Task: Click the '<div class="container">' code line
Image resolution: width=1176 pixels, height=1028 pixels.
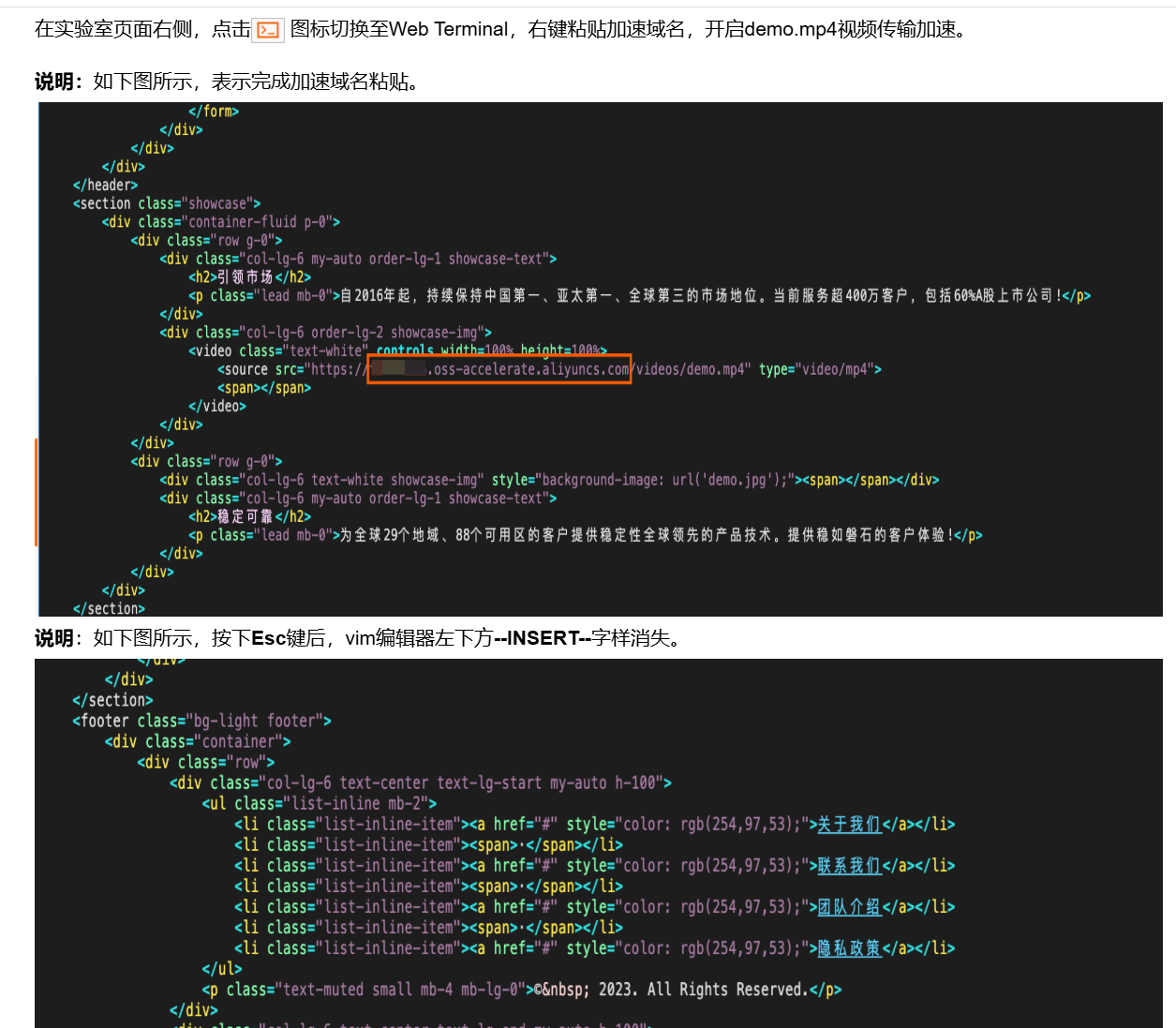Action: coord(198,741)
